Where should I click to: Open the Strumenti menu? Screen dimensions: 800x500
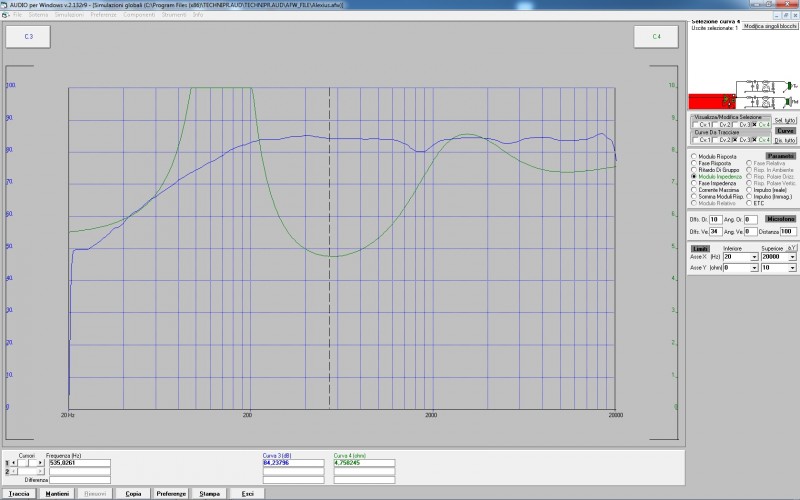coord(174,15)
